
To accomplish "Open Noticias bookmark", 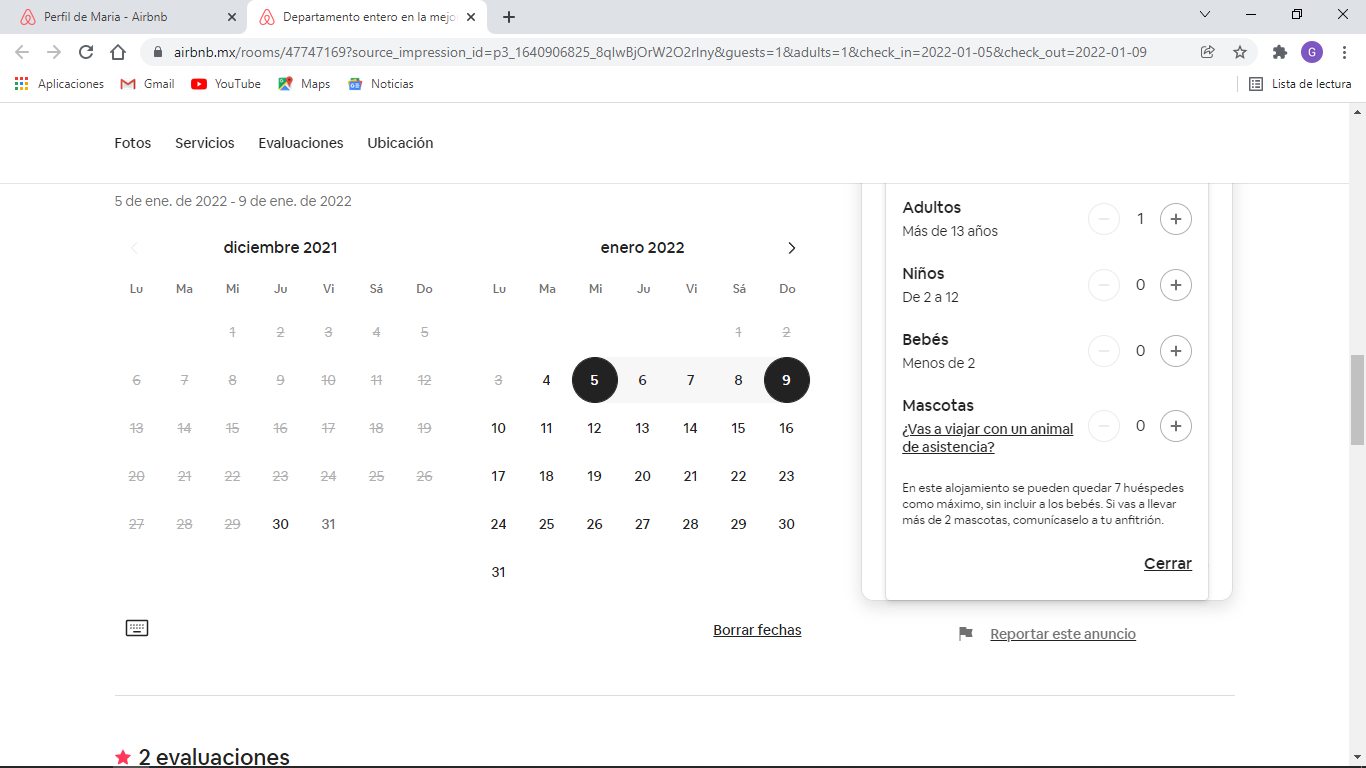I will (381, 84).
